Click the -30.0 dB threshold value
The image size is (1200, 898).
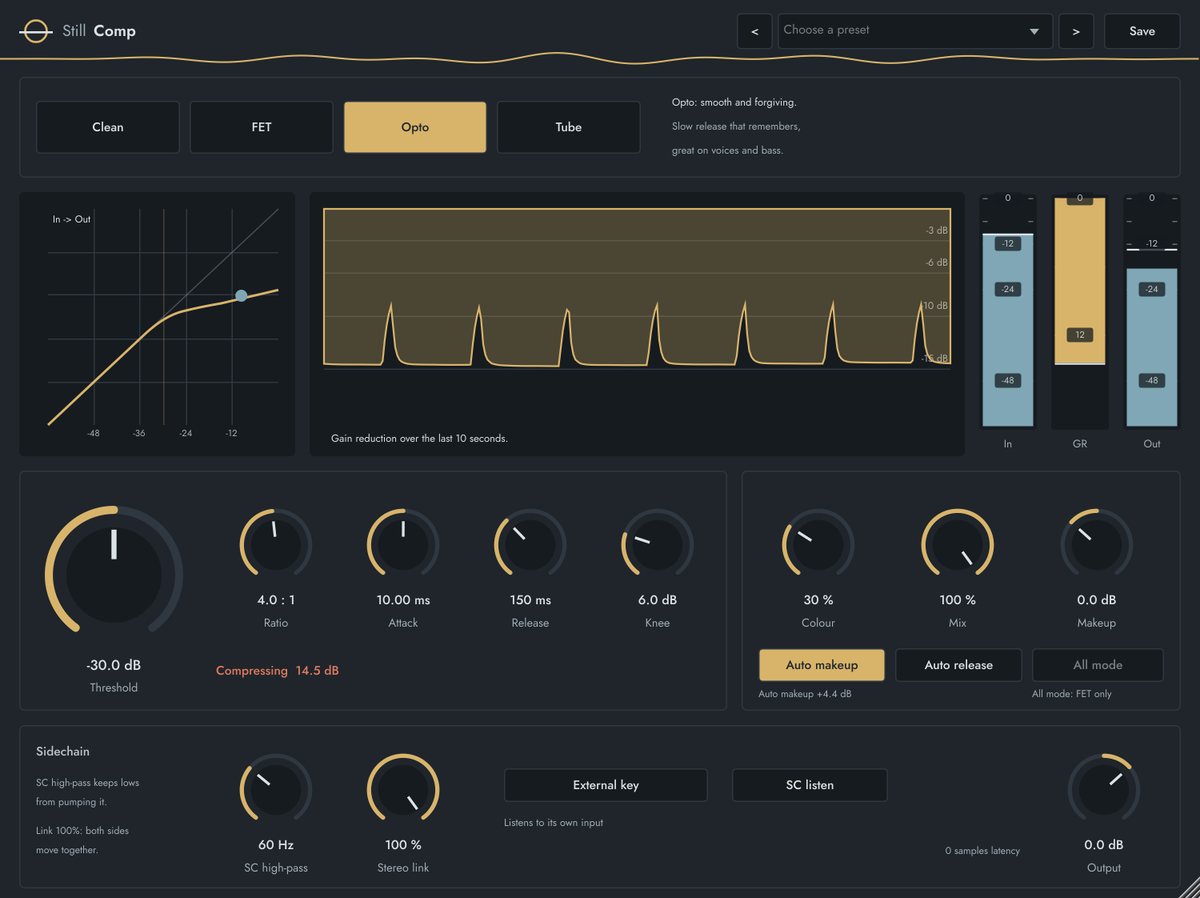pos(113,665)
